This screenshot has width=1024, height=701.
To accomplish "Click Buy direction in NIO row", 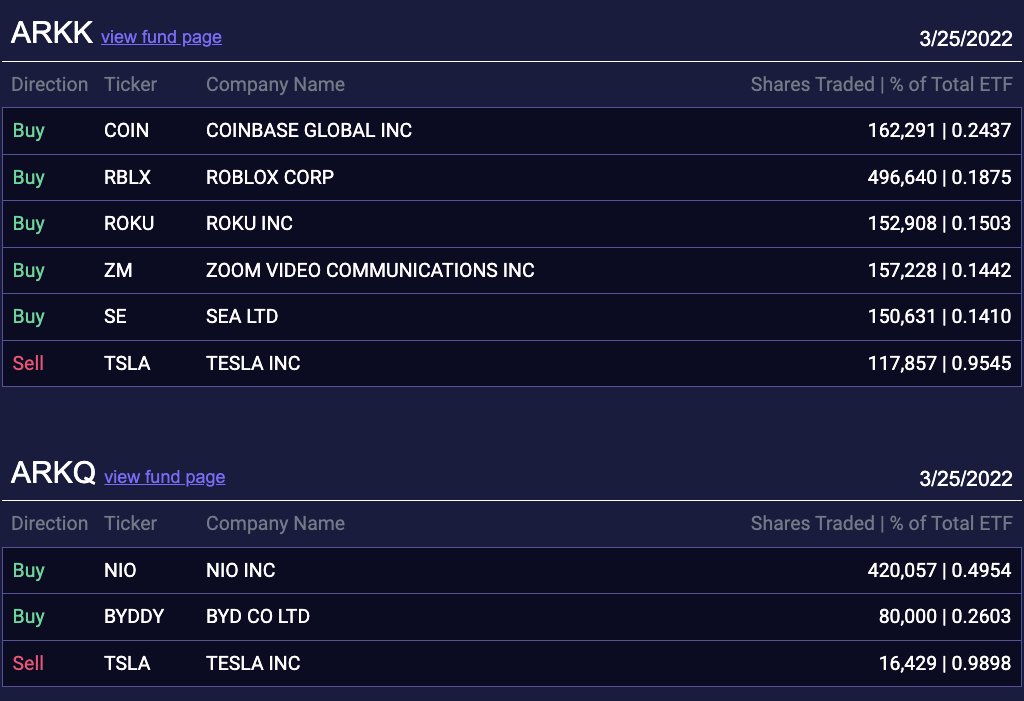I will 29,571.
